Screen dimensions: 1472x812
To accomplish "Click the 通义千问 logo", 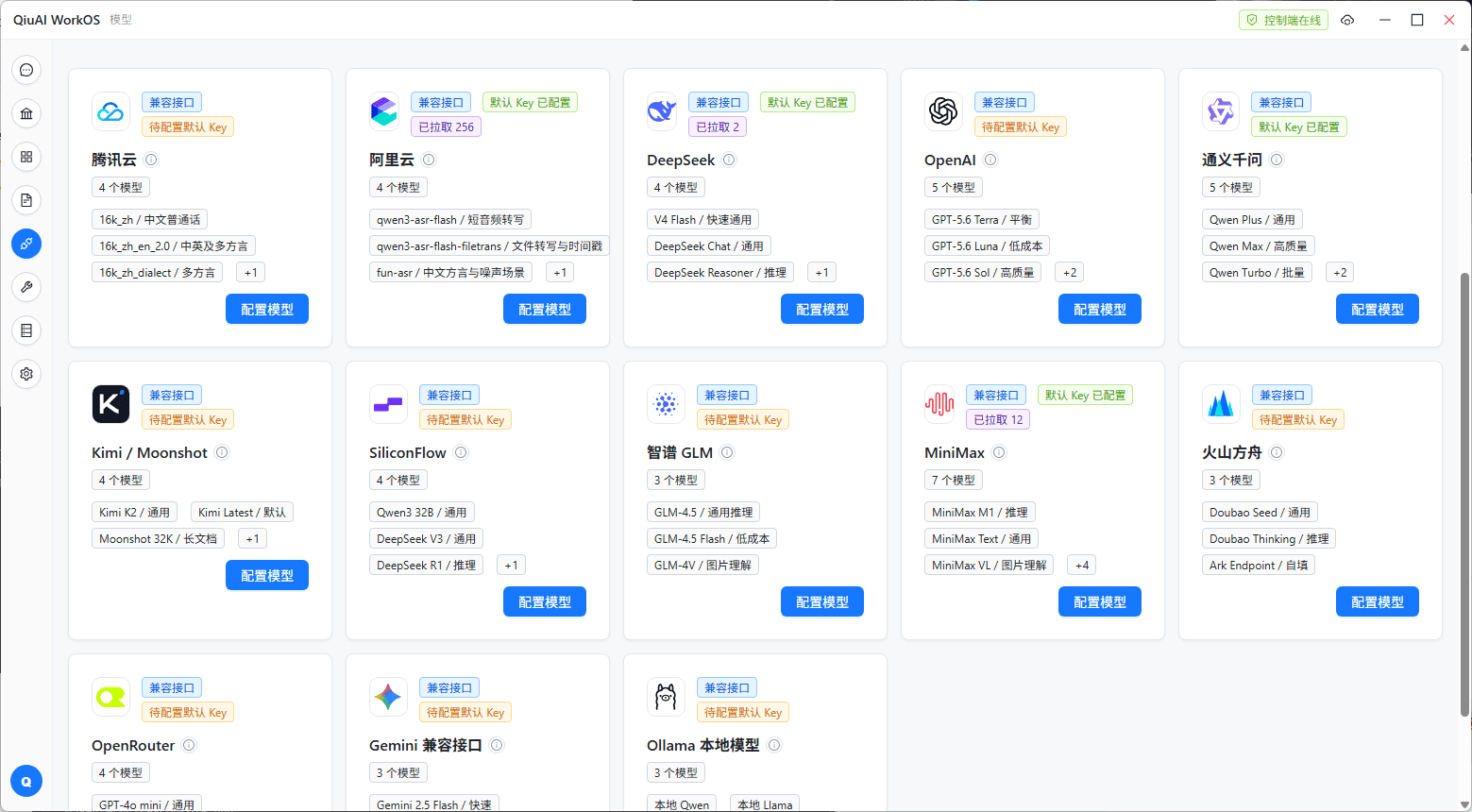I will (x=1221, y=111).
